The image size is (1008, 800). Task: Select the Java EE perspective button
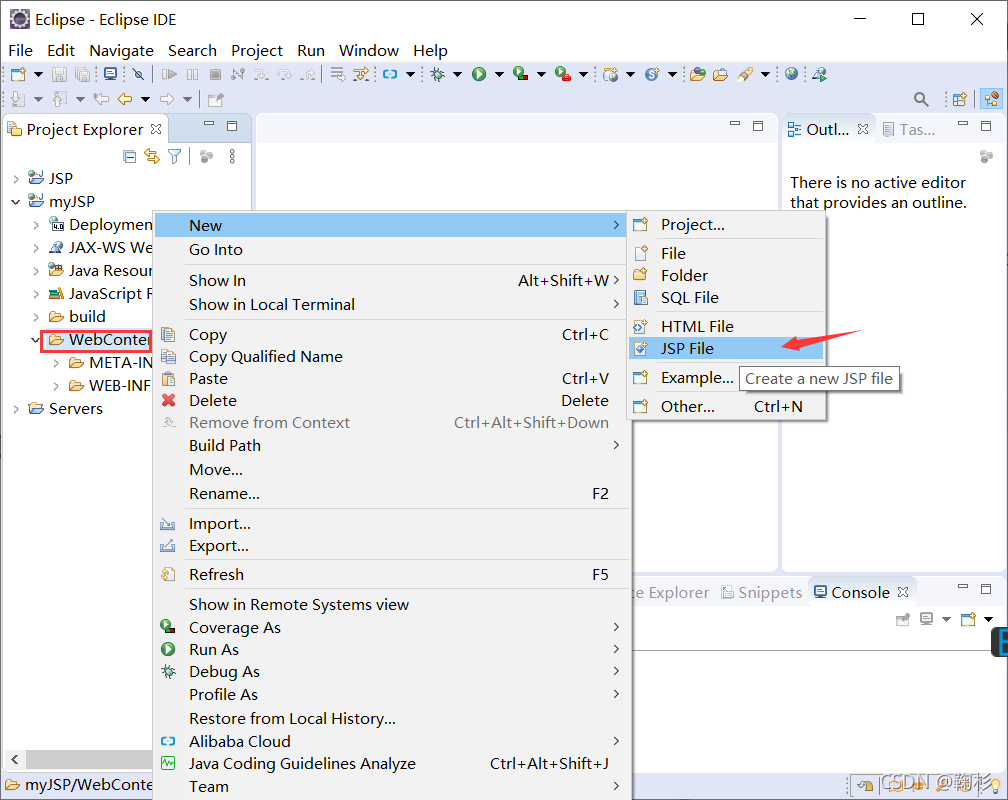coord(991,99)
